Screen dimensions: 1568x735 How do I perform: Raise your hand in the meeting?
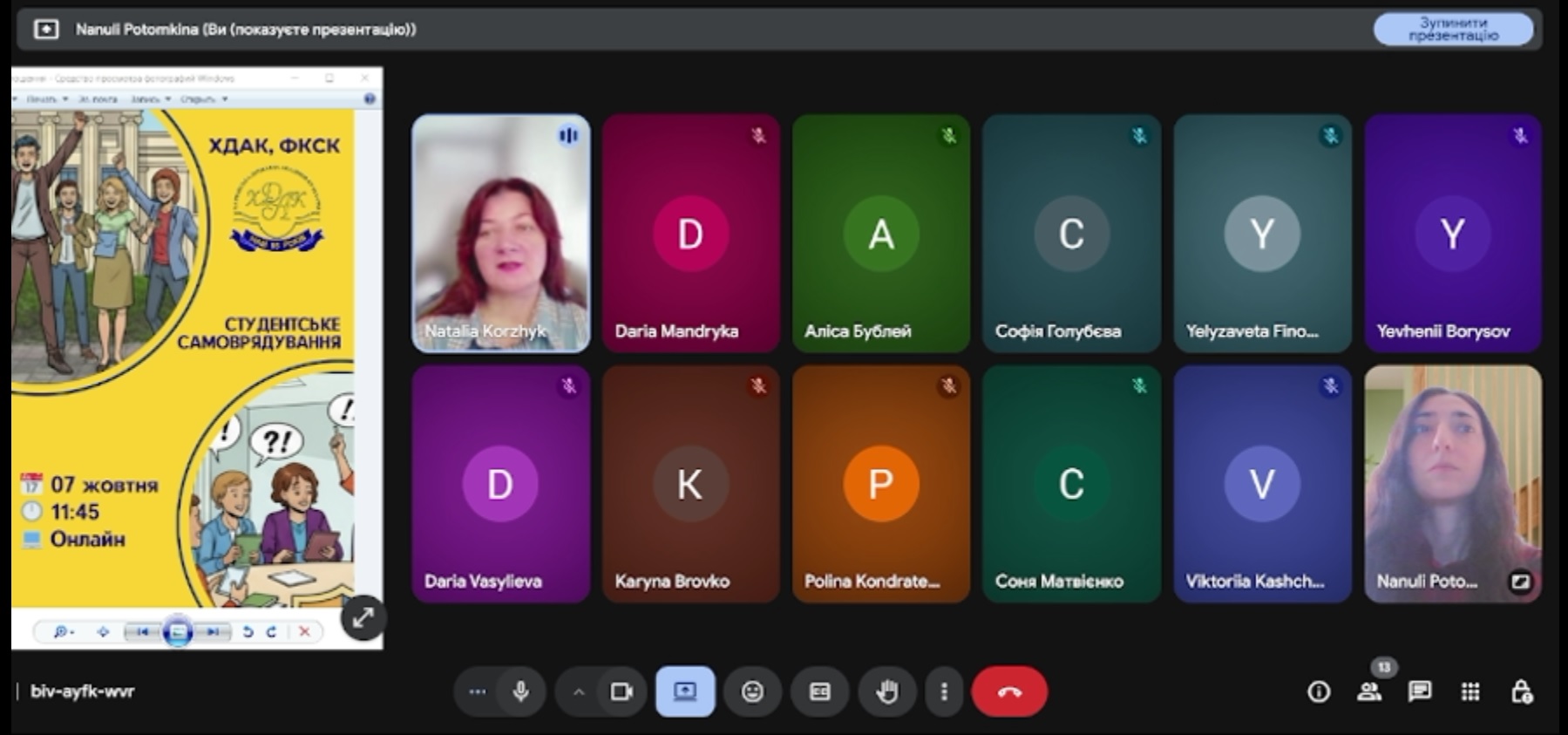coord(886,691)
